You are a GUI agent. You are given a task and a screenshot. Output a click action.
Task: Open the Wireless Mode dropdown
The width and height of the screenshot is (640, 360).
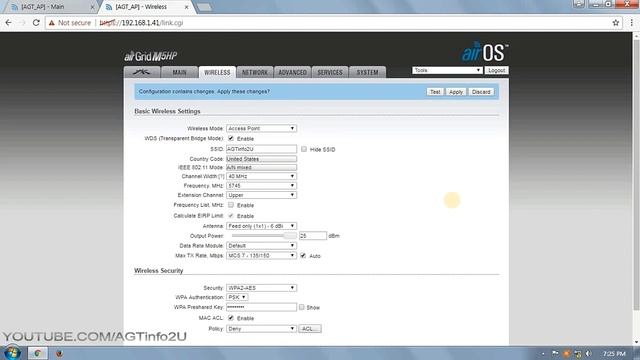point(261,128)
